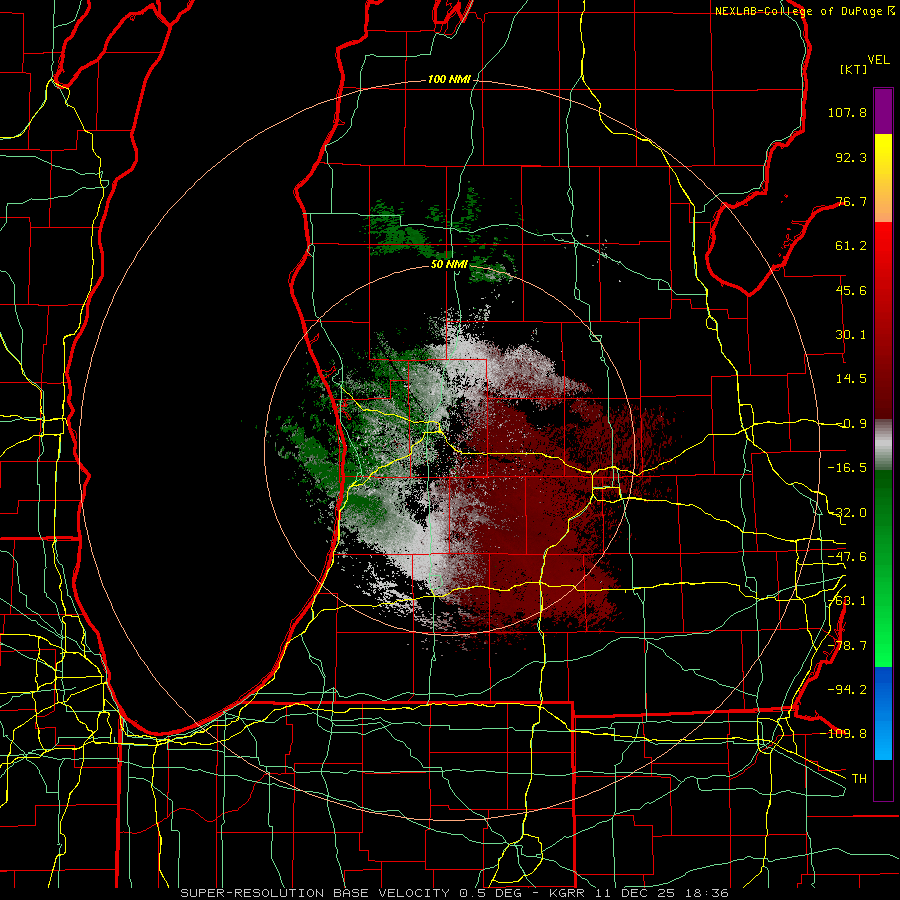Click the -78.7 velocity scale value
This screenshot has height=900, width=900.
[847, 646]
